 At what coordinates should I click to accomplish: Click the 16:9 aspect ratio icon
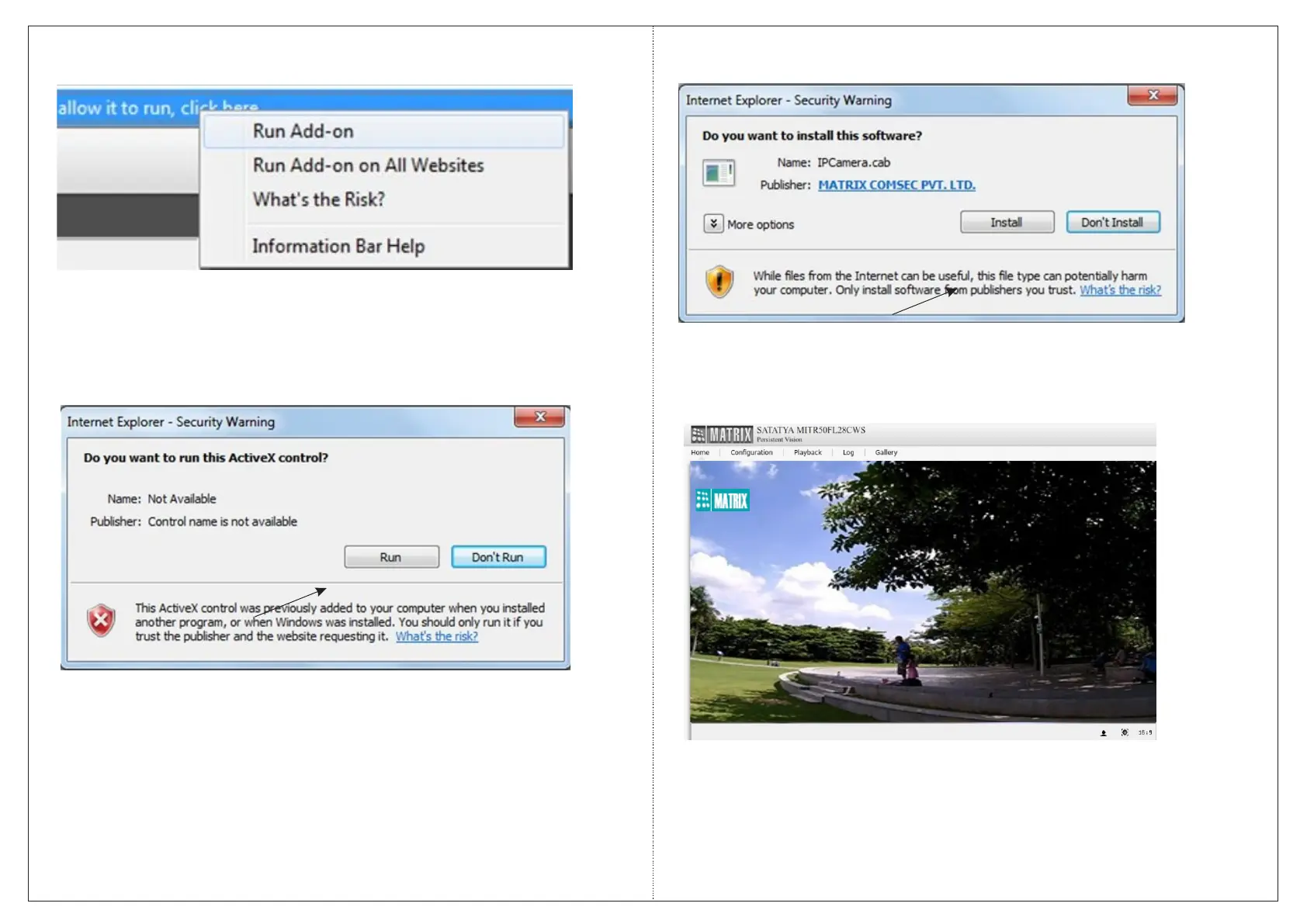[x=1145, y=732]
